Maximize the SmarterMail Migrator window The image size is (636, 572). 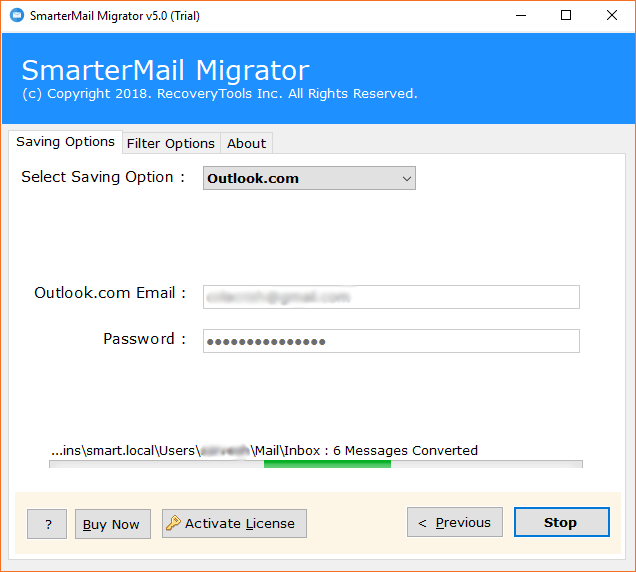click(566, 15)
